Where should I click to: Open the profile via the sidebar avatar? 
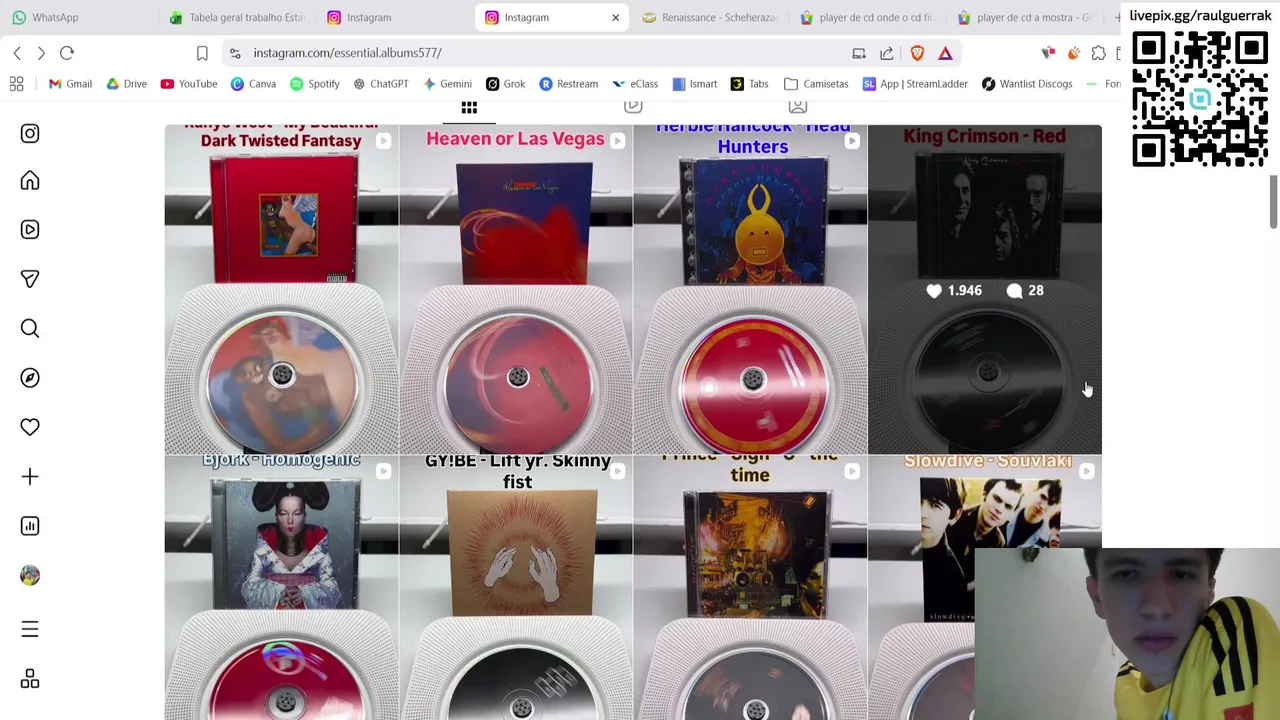[30, 575]
